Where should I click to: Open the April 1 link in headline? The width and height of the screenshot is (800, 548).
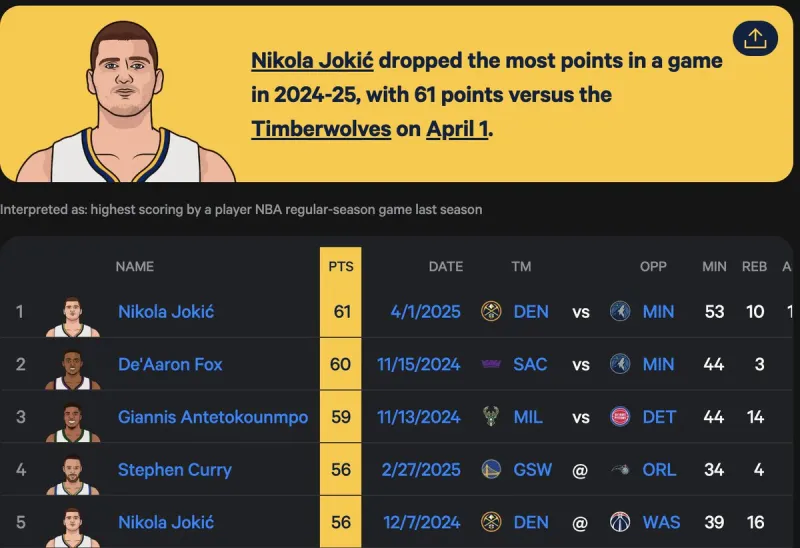click(457, 129)
